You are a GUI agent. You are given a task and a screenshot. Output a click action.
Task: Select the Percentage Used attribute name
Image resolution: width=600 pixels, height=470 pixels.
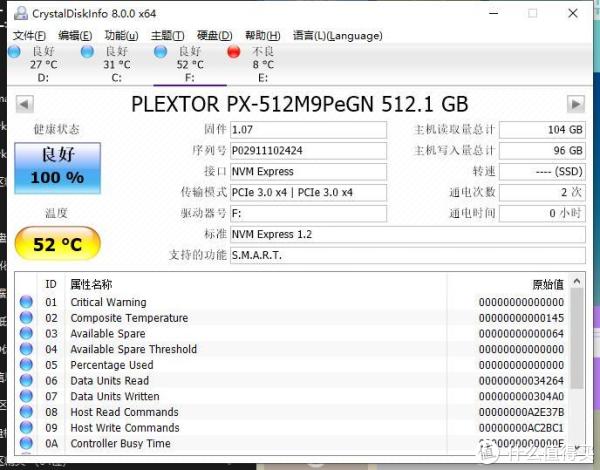tap(112, 365)
